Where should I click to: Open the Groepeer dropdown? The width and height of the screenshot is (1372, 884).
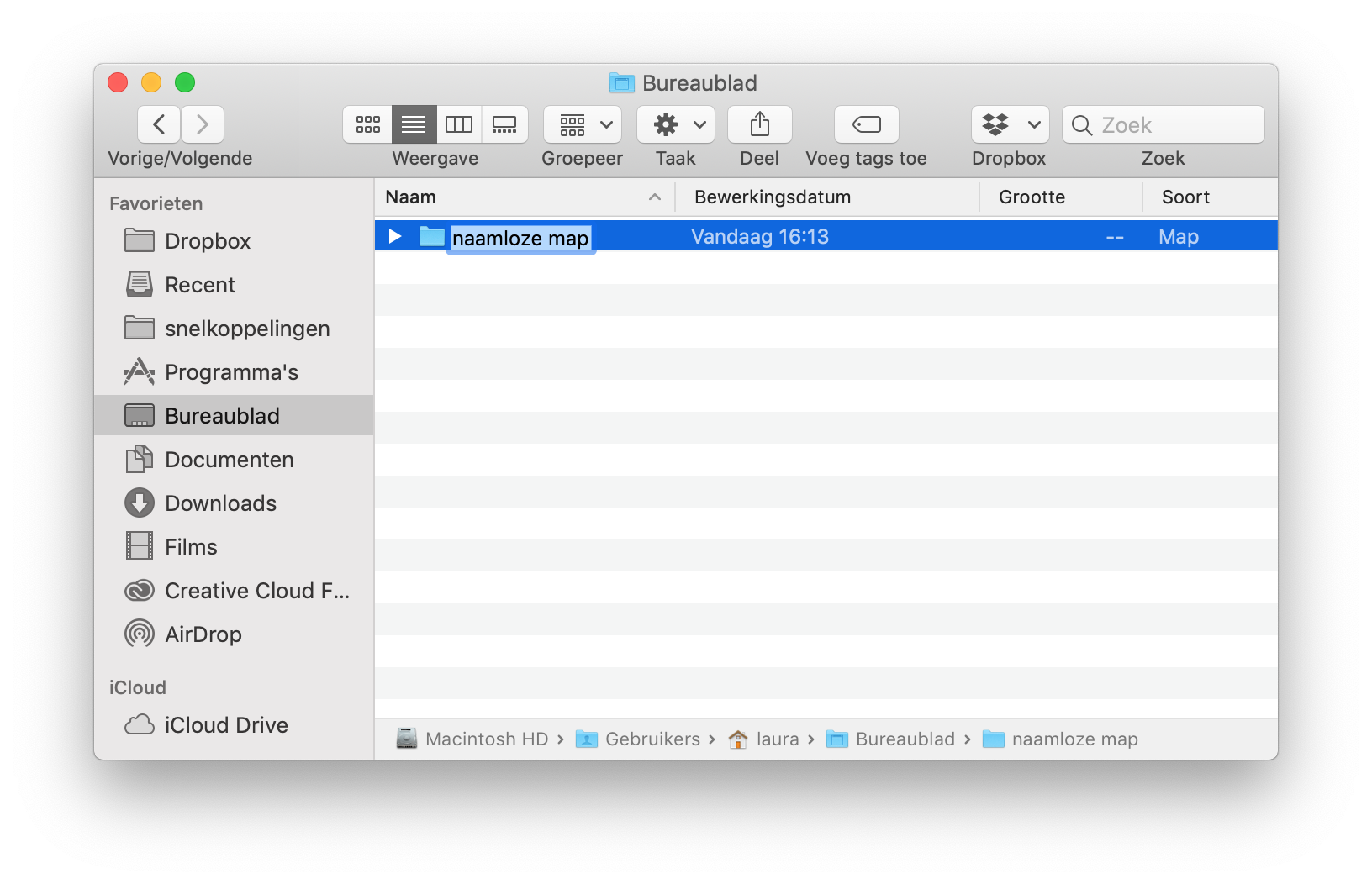tap(582, 124)
